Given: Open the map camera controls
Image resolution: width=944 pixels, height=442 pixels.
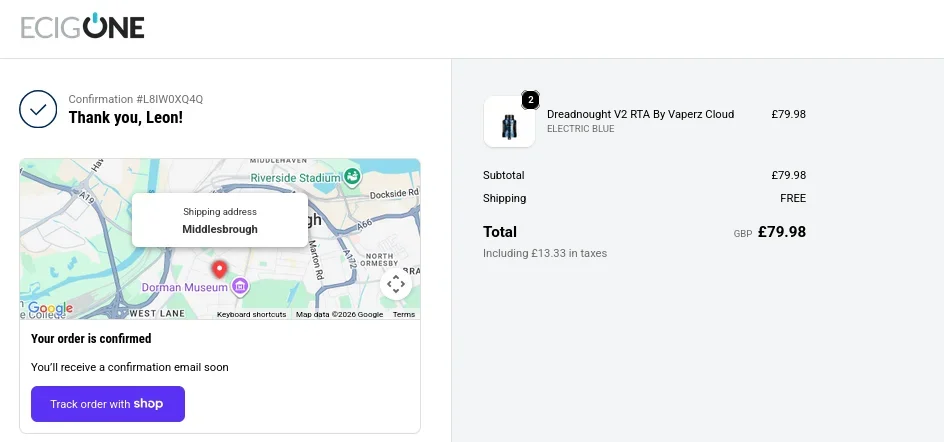Looking at the screenshot, I should tap(396, 284).
